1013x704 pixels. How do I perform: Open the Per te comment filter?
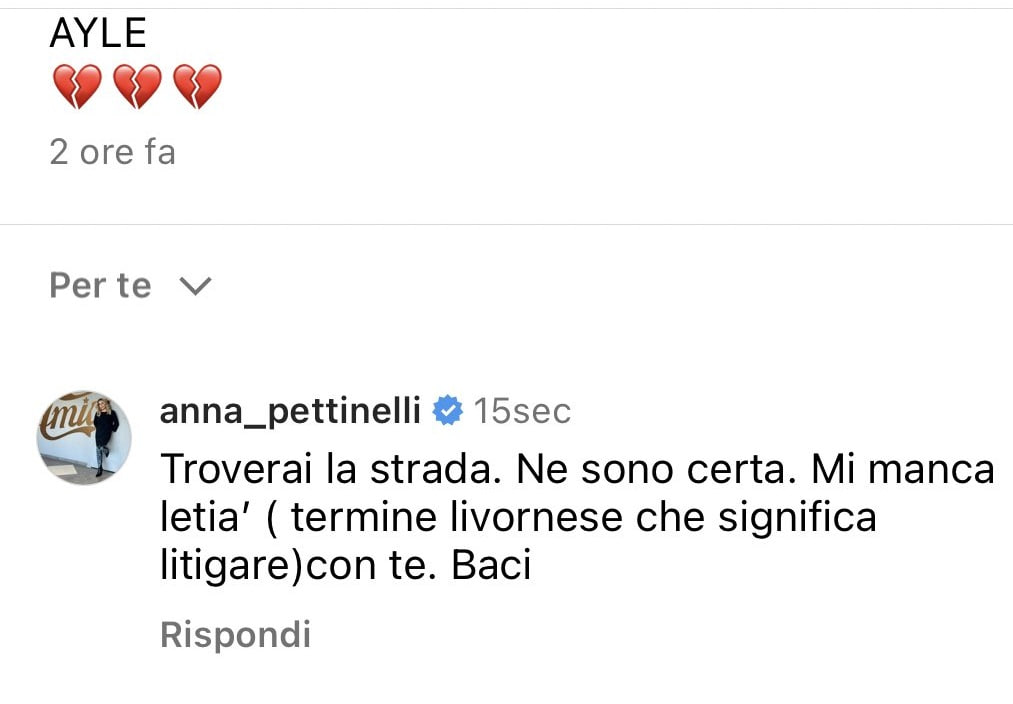tap(100, 286)
